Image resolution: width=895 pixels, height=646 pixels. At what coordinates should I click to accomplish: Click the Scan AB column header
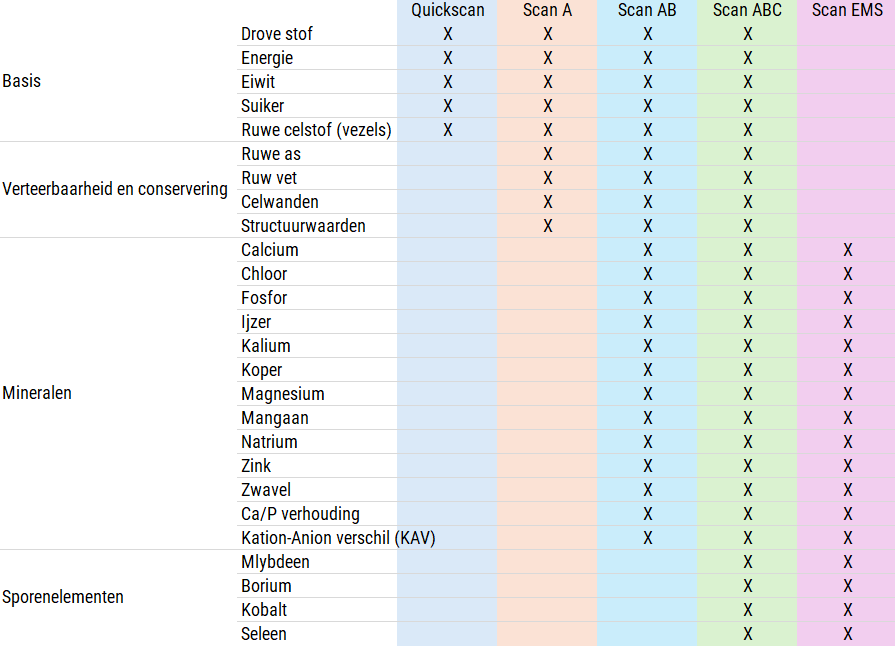click(647, 10)
